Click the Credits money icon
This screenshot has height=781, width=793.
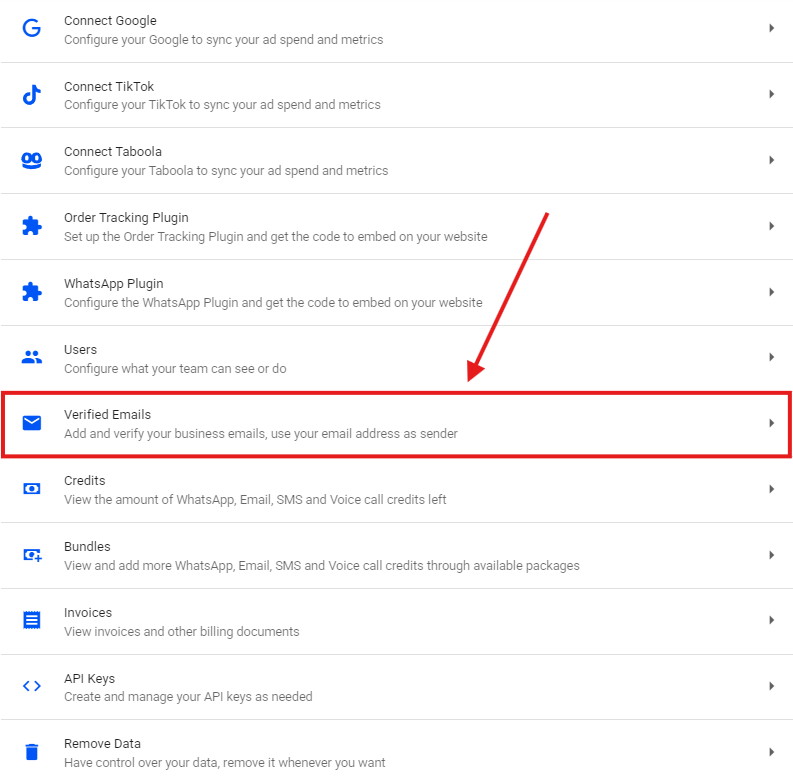click(32, 489)
